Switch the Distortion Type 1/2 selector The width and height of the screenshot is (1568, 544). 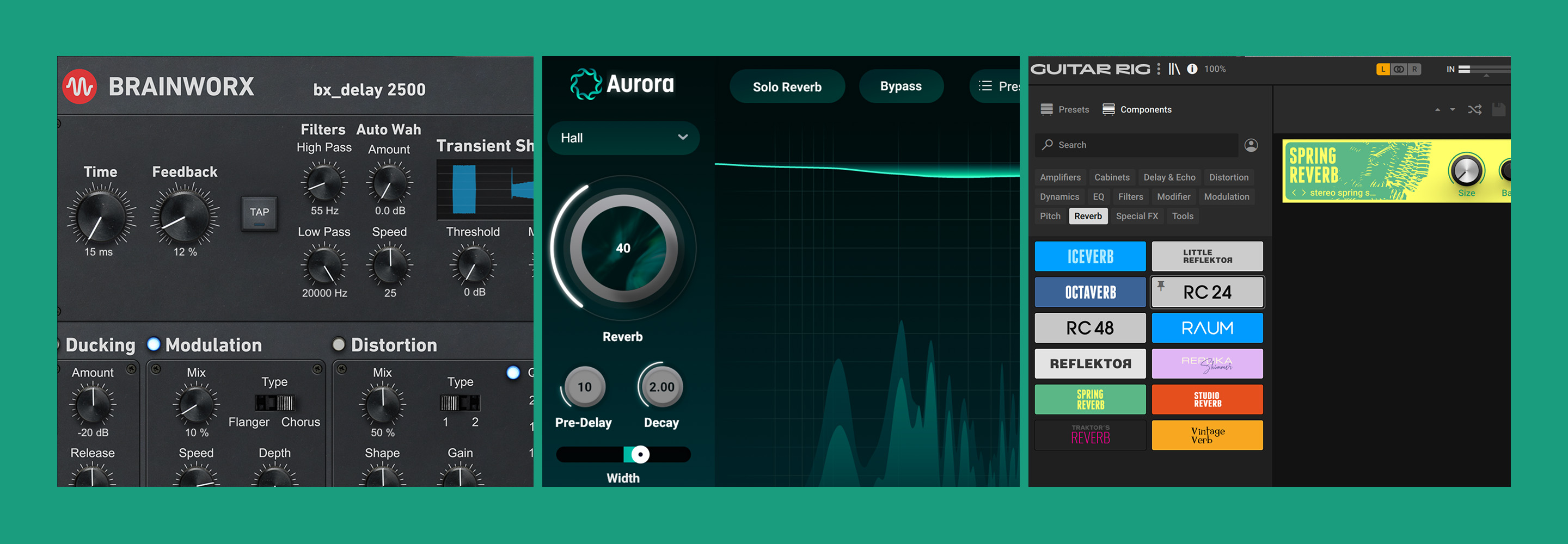(460, 402)
